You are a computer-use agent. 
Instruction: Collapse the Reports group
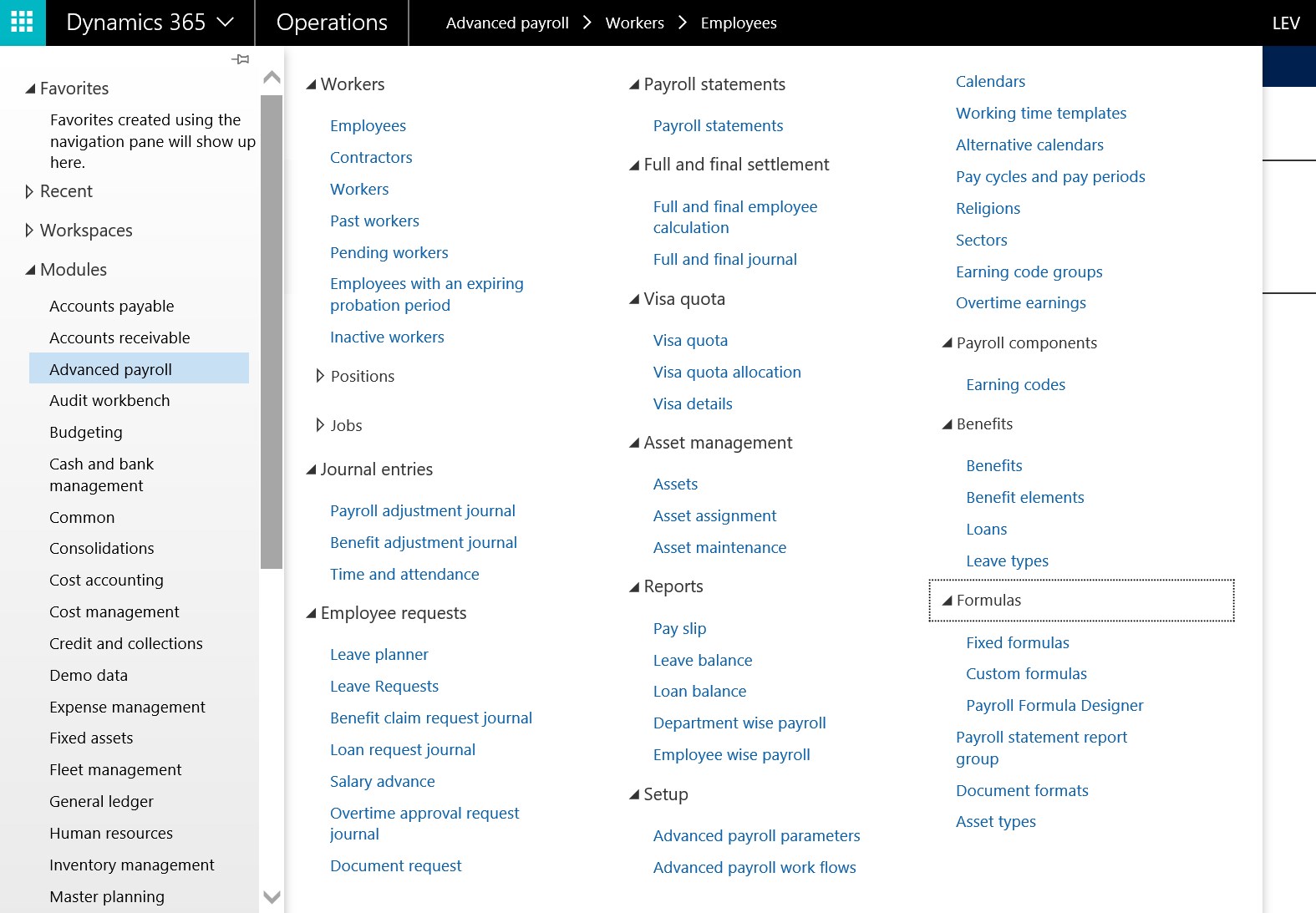634,587
